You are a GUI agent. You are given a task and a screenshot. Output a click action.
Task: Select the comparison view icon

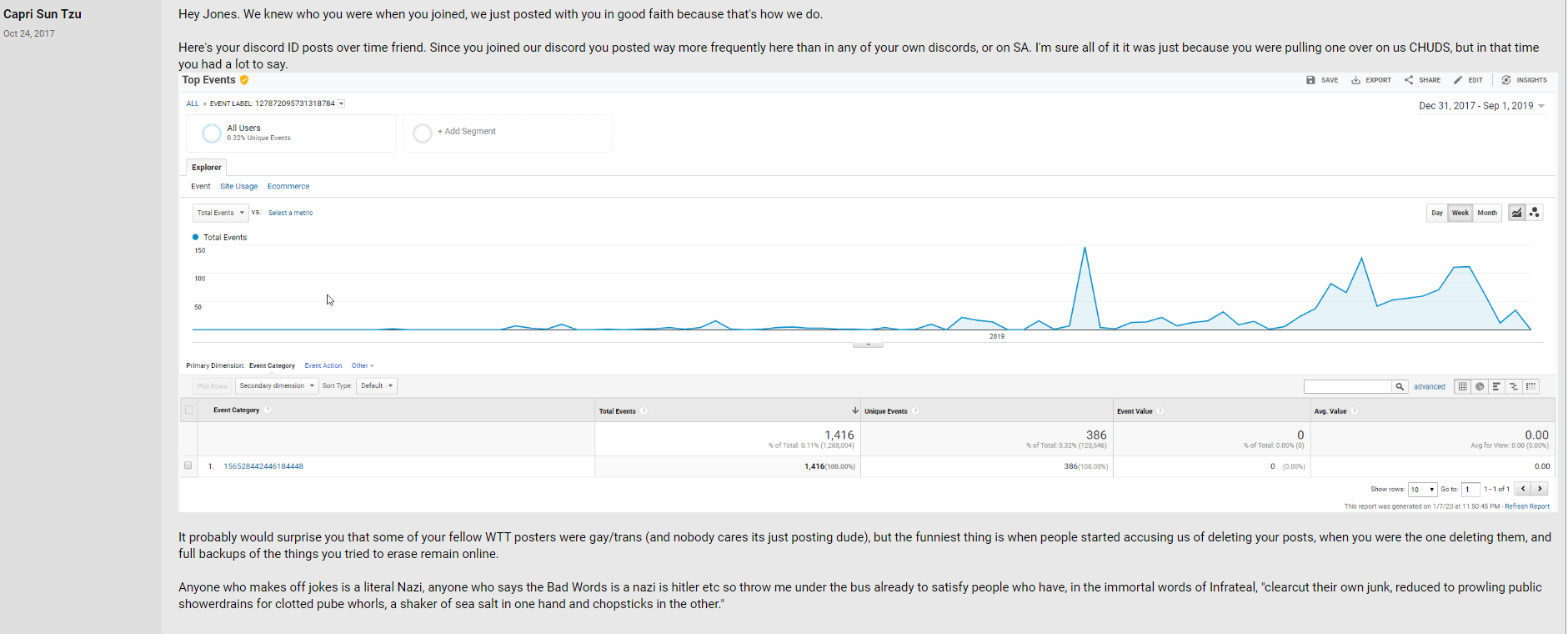(x=1514, y=386)
